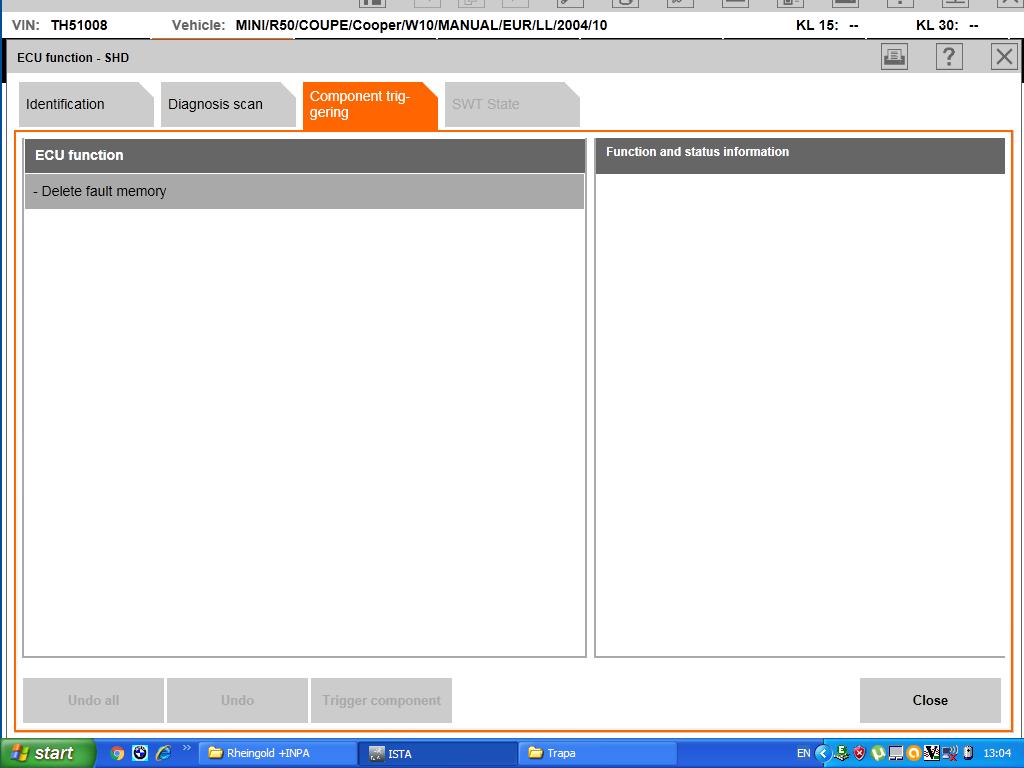Show more quick launch items chevron

tap(186, 748)
